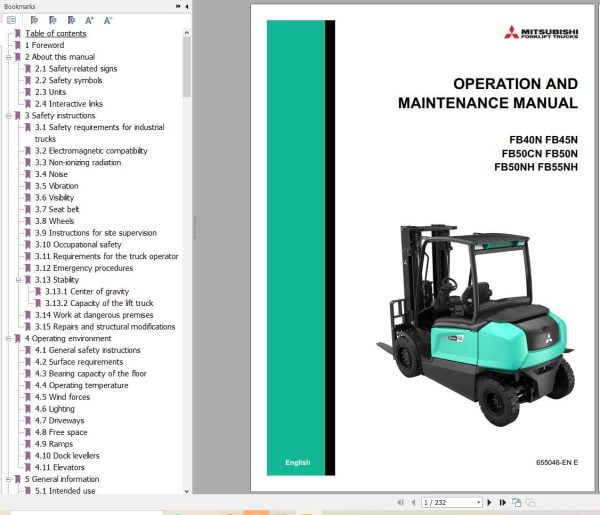Increase bookmark text size with A+ icon
The height and width of the screenshot is (515, 600).
89,20
